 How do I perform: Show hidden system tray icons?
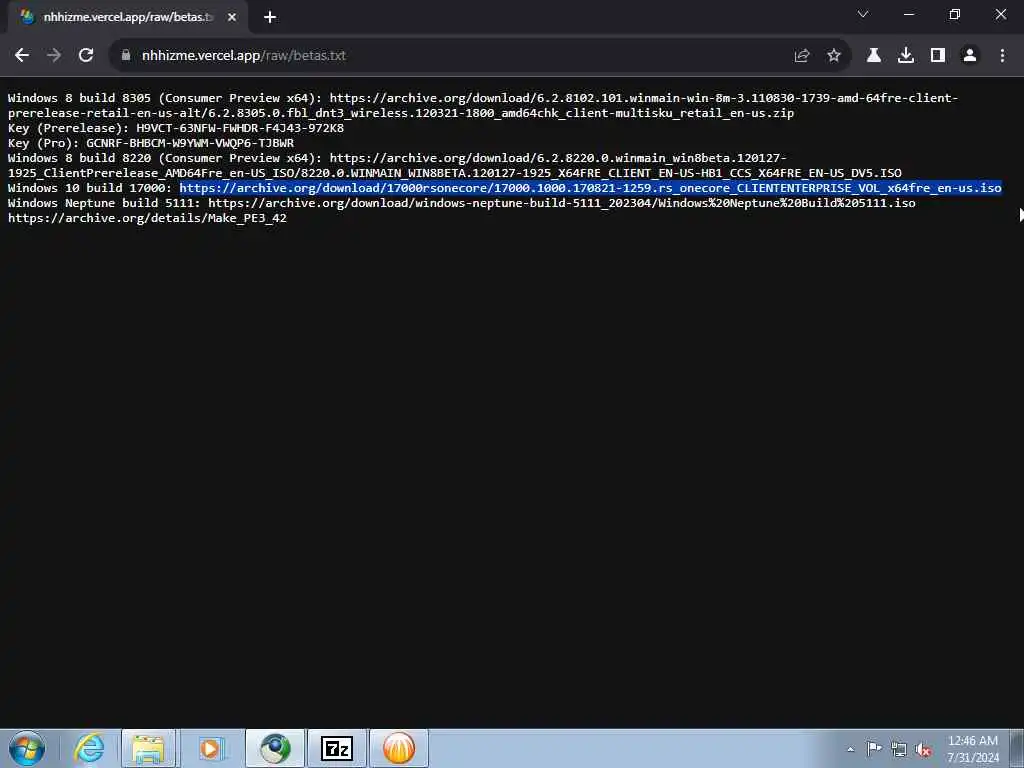pyautogui.click(x=850, y=750)
